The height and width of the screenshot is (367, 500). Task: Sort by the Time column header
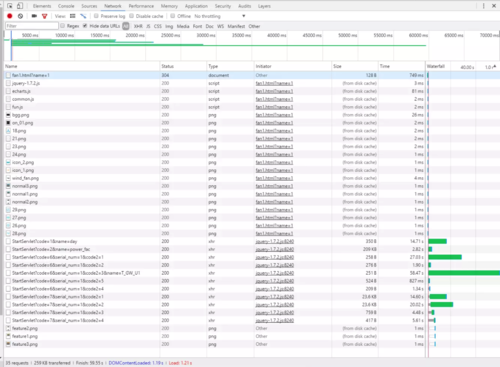pyautogui.click(x=401, y=66)
